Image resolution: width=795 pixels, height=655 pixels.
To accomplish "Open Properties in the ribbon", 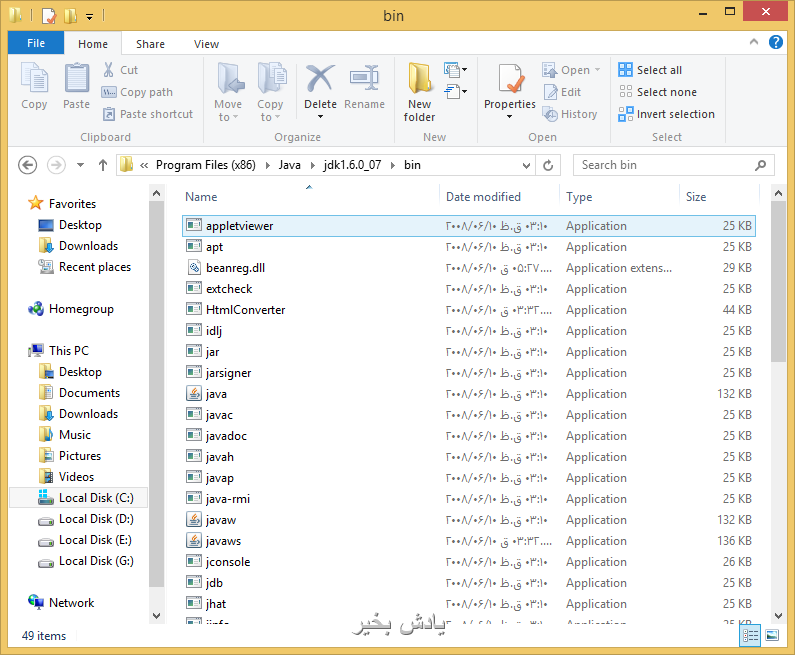I will (x=510, y=84).
